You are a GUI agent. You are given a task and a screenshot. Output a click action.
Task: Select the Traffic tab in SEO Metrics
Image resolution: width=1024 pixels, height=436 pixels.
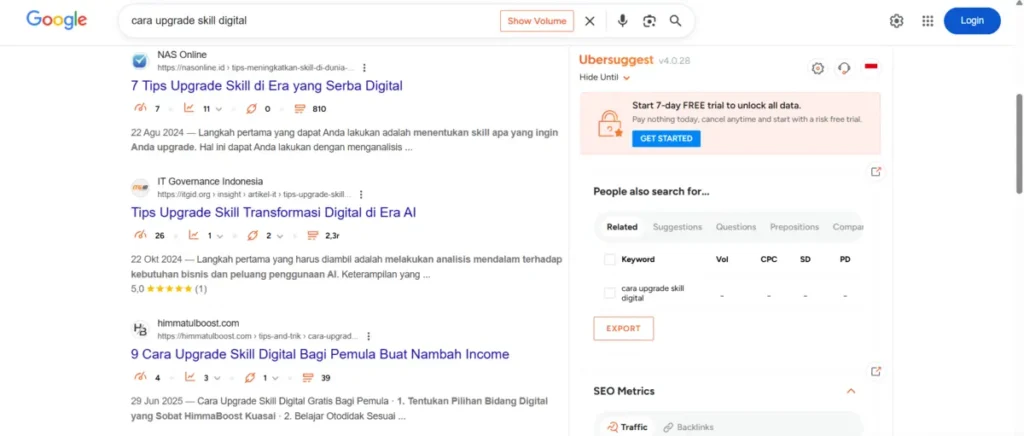pyautogui.click(x=627, y=427)
